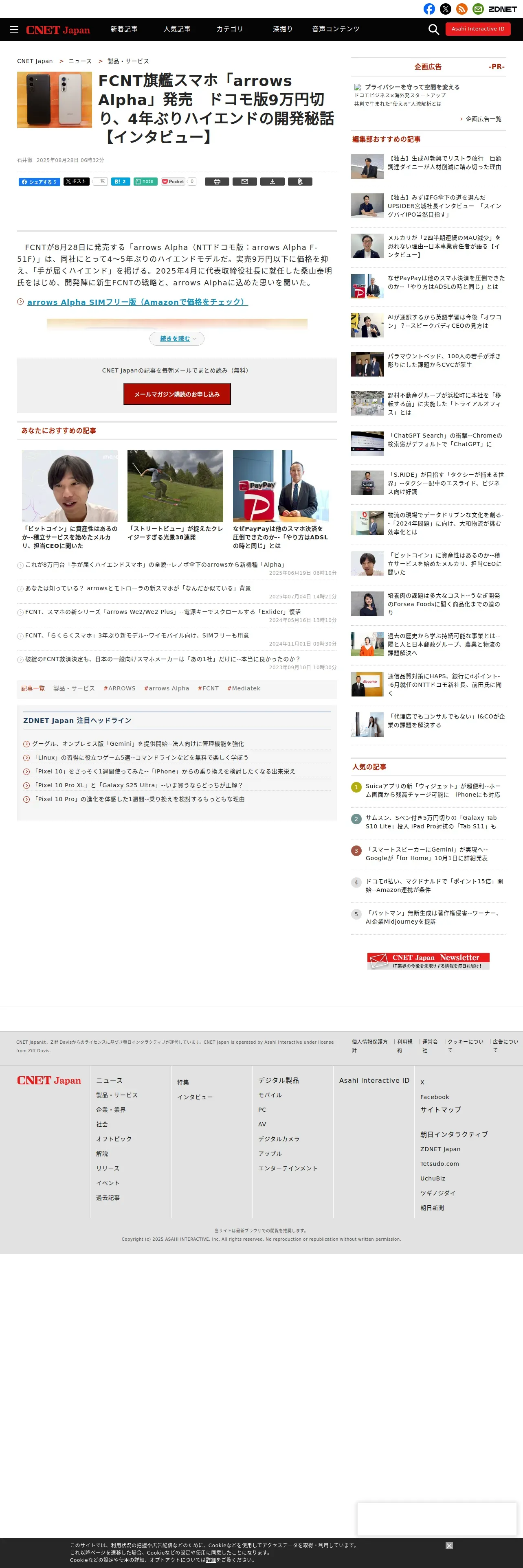Click the print article icon
The width and height of the screenshot is (523, 1568).
(x=217, y=182)
